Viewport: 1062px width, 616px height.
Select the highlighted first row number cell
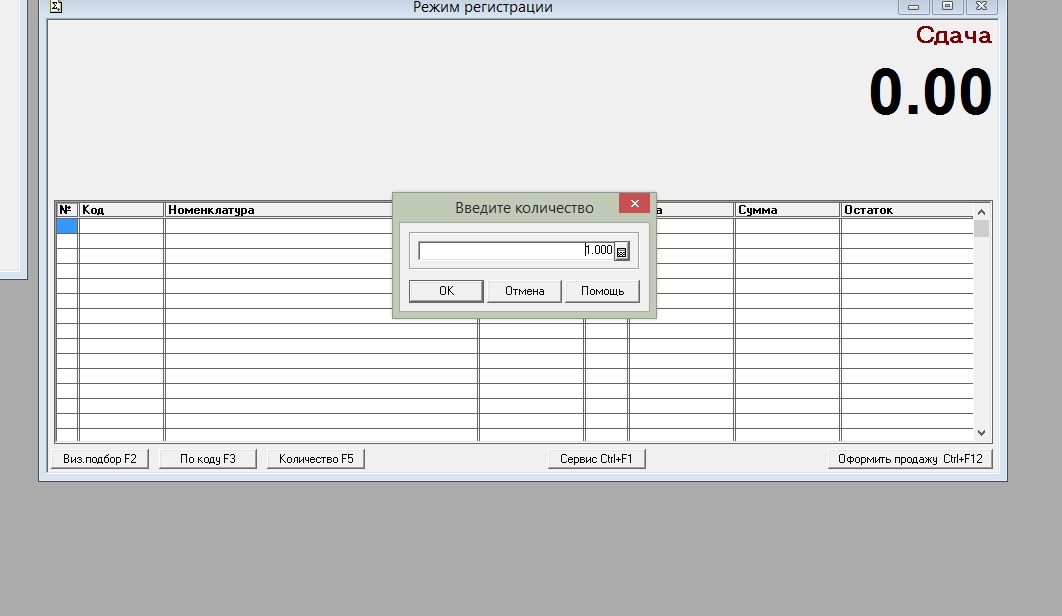[x=67, y=226]
